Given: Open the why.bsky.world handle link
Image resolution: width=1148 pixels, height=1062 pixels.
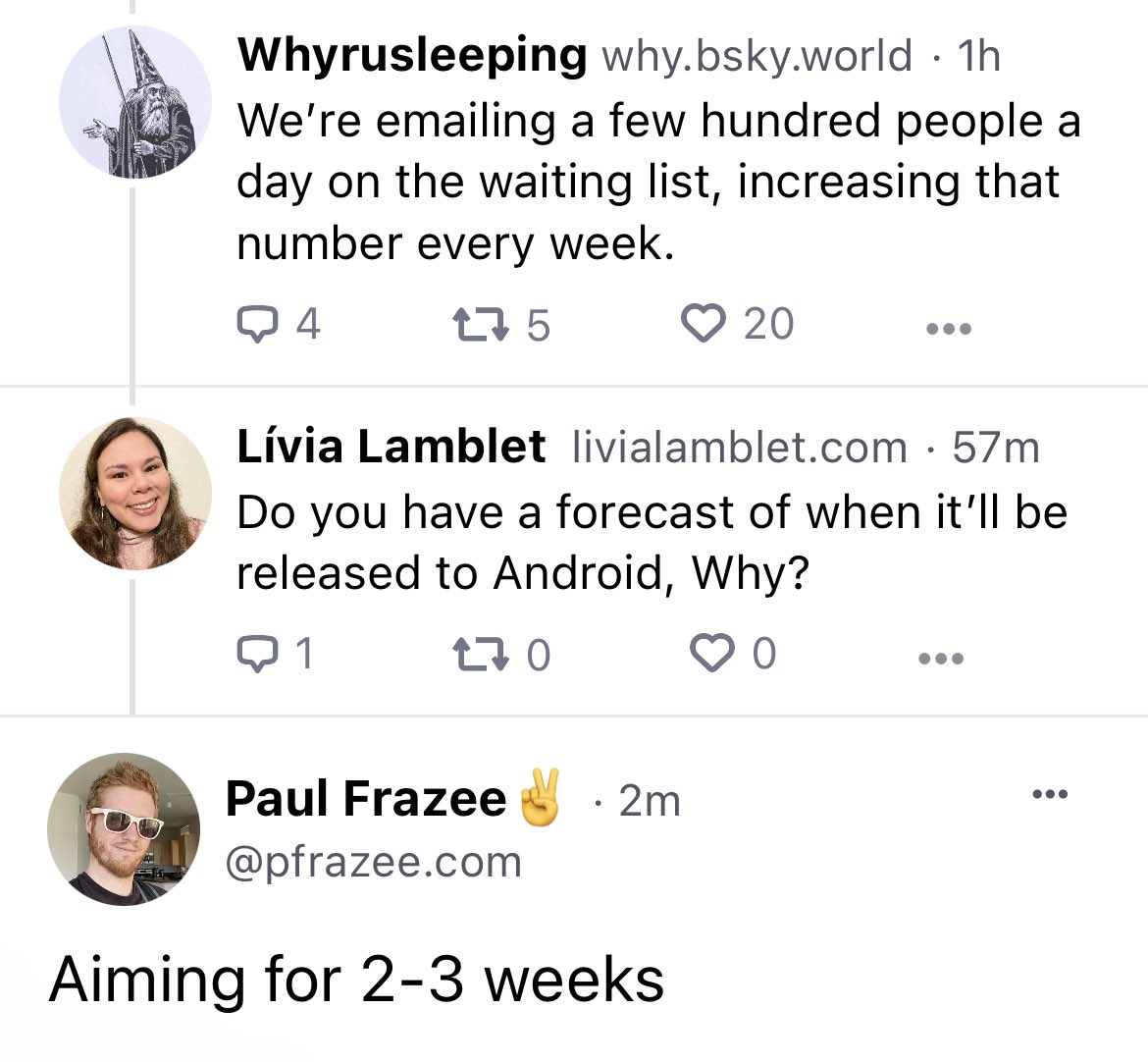Looking at the screenshot, I should pyautogui.click(x=757, y=56).
